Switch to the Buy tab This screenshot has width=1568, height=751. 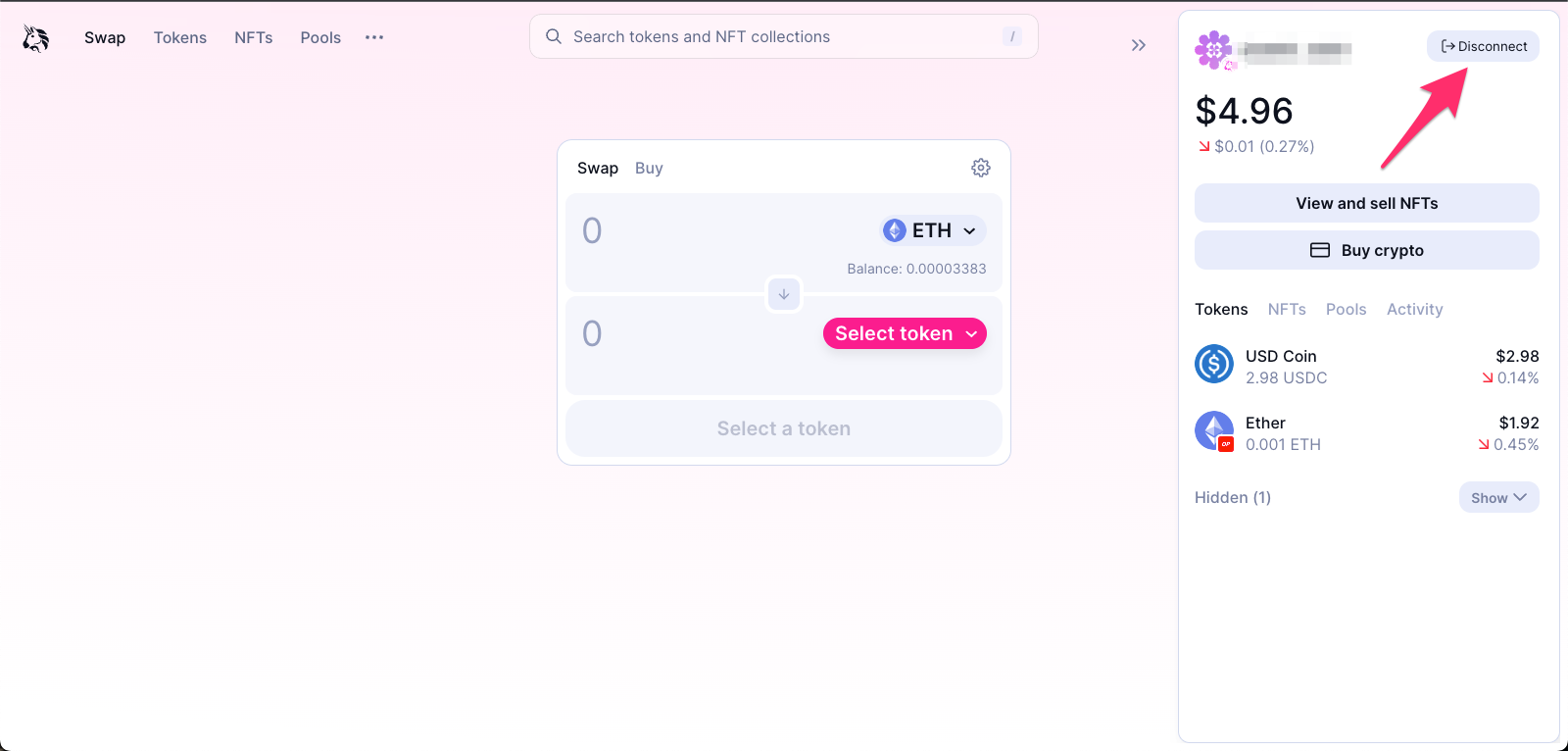pyautogui.click(x=649, y=168)
